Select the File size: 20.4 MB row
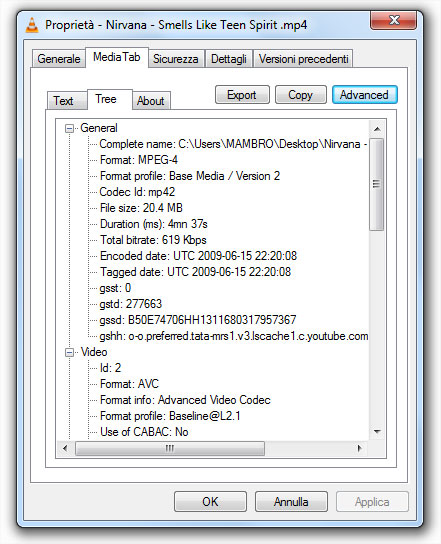This screenshot has width=441, height=544. tap(141, 208)
